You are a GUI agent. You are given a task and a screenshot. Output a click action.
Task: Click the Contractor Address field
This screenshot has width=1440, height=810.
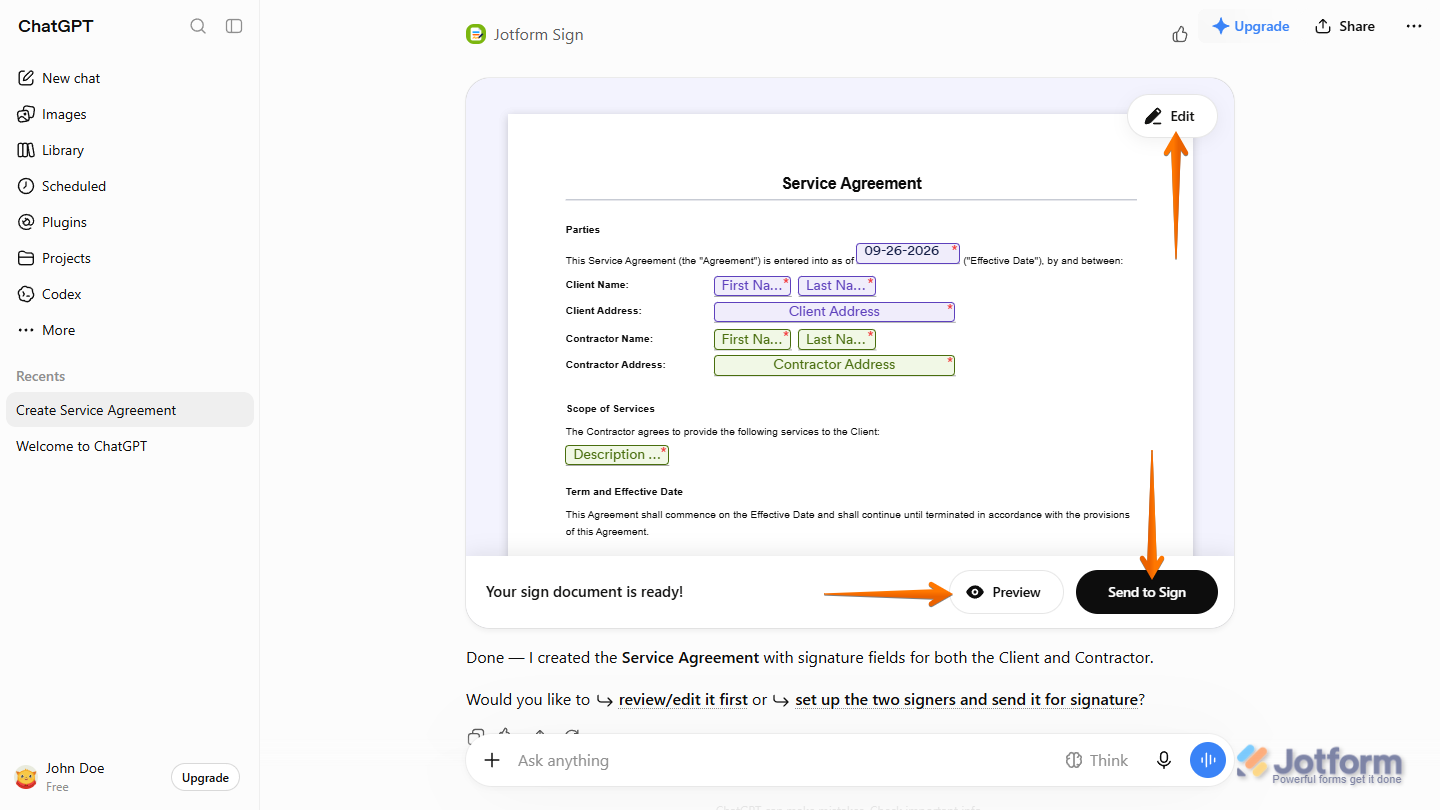834,365
